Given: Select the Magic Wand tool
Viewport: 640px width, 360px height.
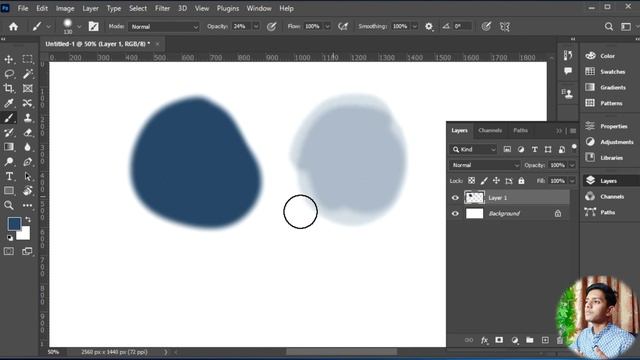Looking at the screenshot, I should (27, 74).
